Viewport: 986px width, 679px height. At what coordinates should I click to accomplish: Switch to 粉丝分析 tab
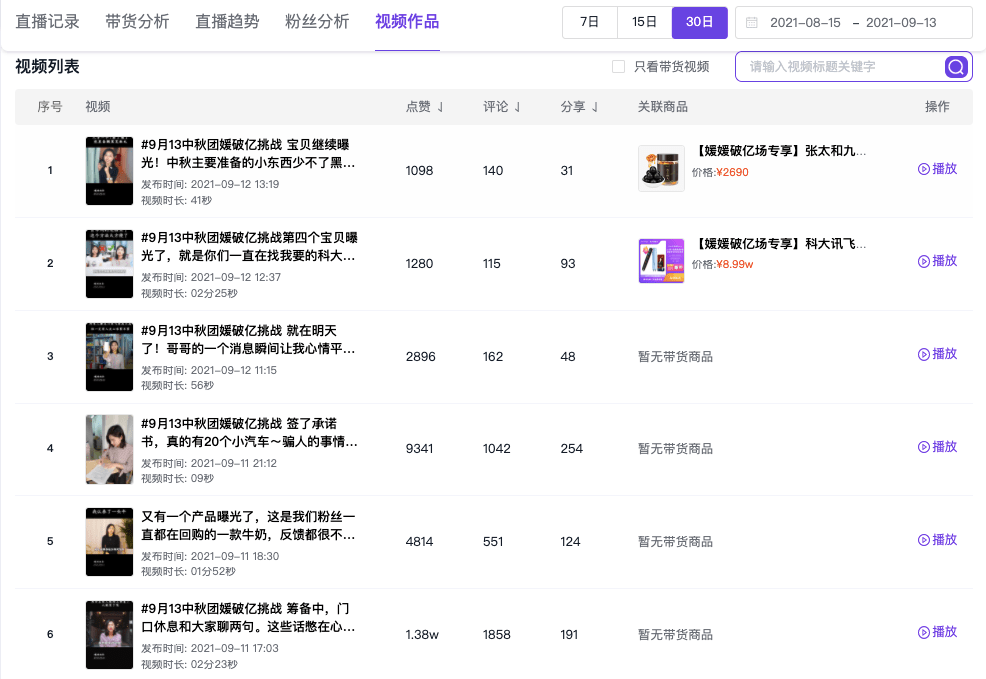(317, 22)
